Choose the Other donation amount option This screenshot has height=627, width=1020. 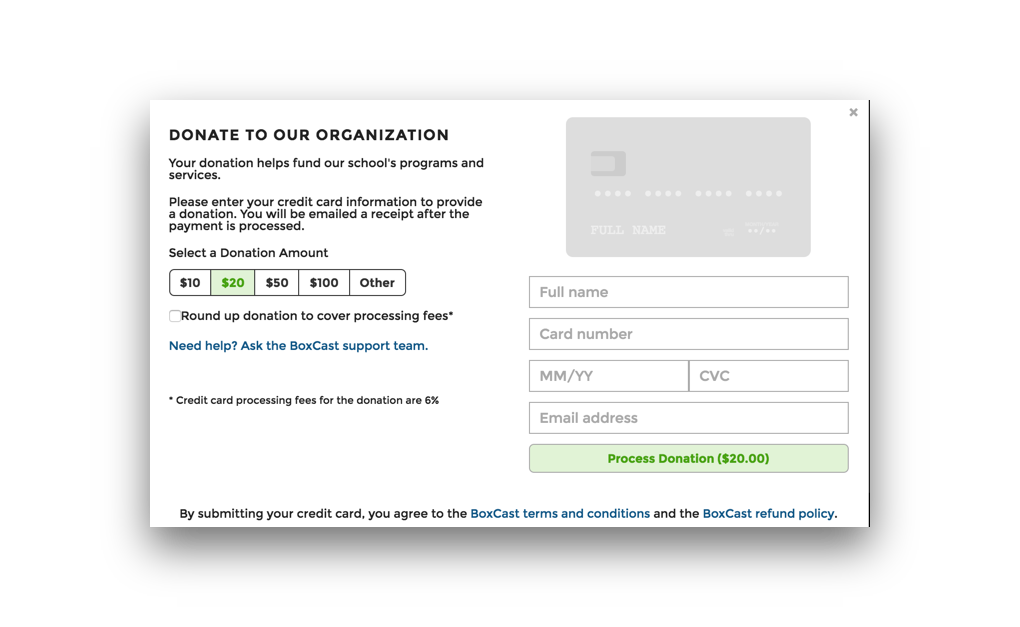(x=377, y=283)
